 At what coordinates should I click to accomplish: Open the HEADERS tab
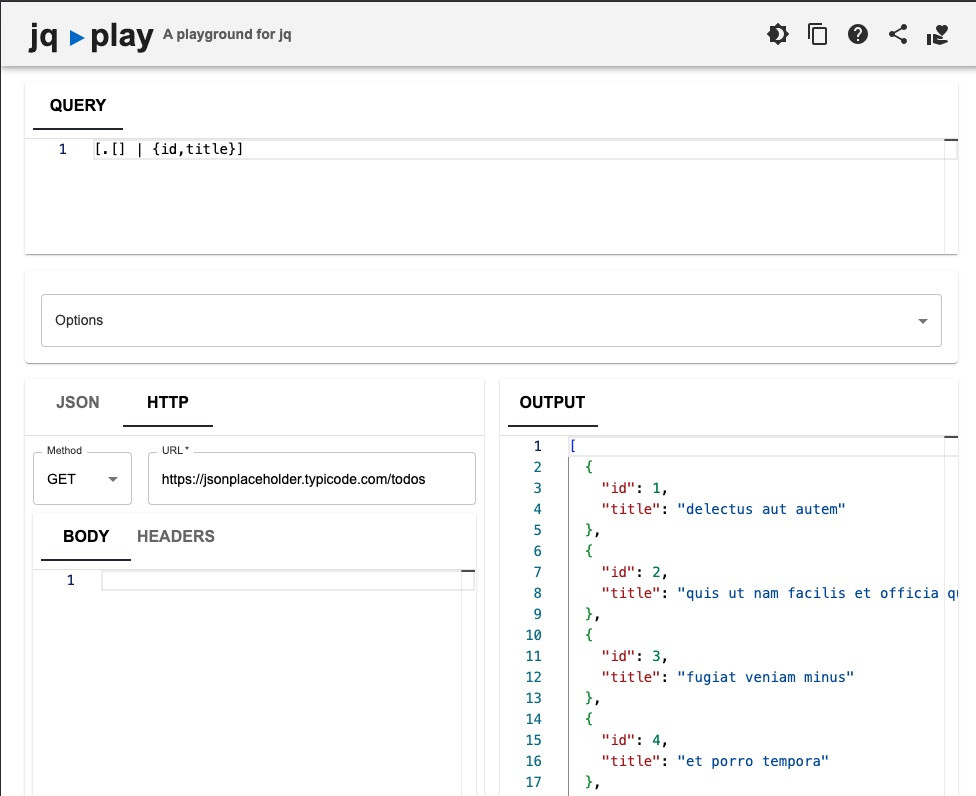[175, 536]
